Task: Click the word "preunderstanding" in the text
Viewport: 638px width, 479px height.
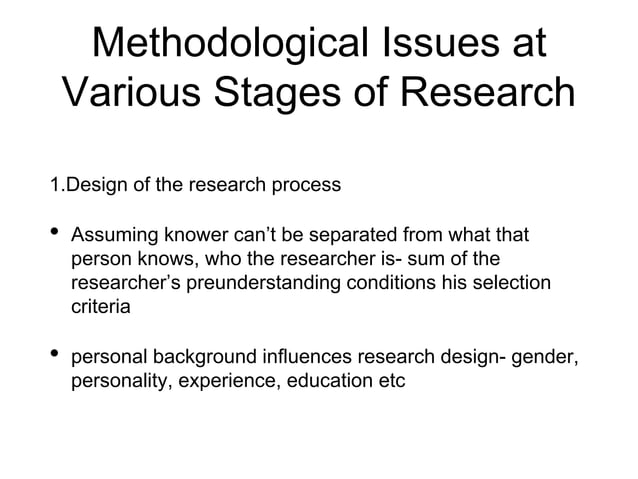Action: point(263,283)
